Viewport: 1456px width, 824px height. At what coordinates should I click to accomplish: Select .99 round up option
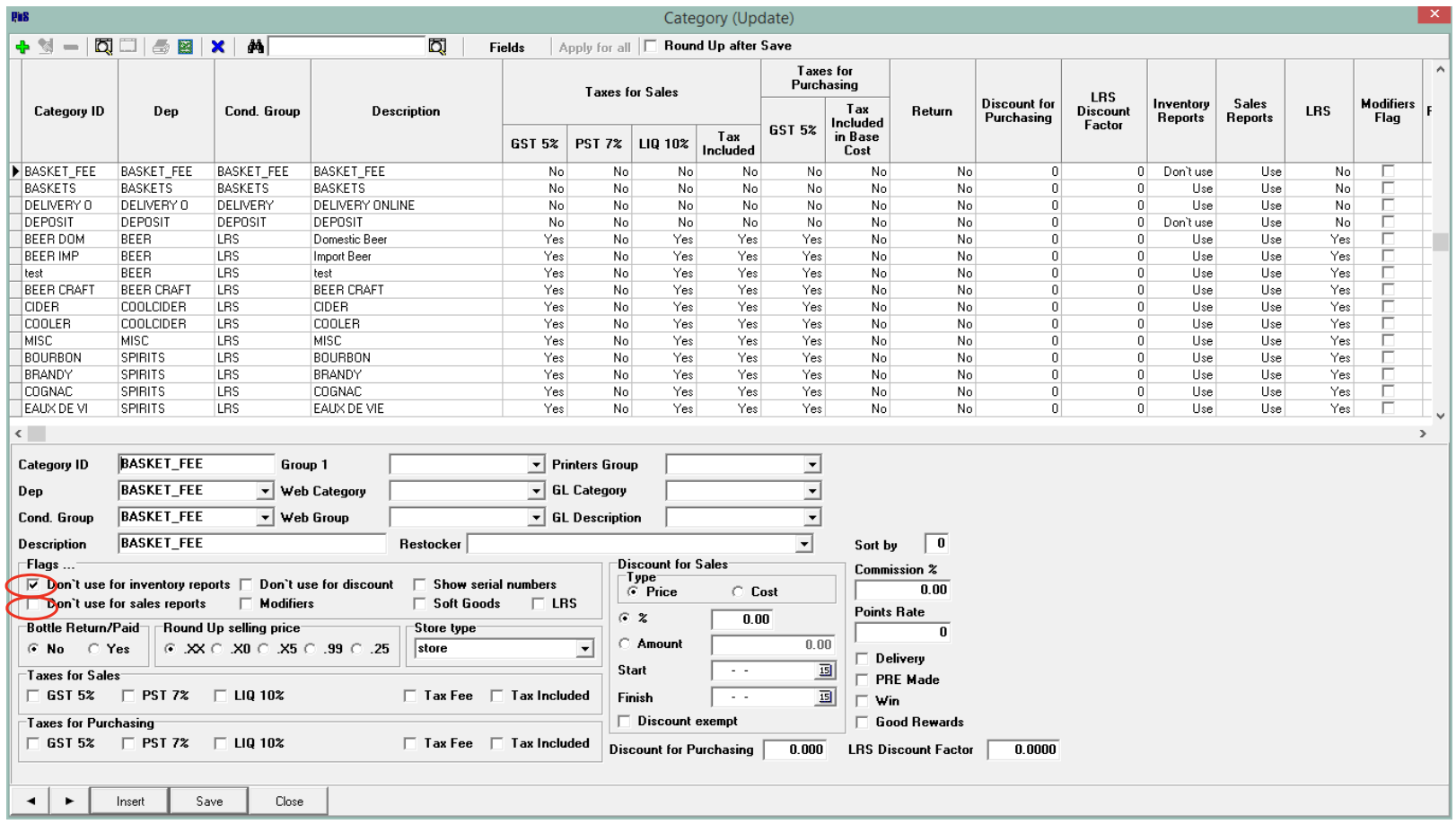point(311,649)
